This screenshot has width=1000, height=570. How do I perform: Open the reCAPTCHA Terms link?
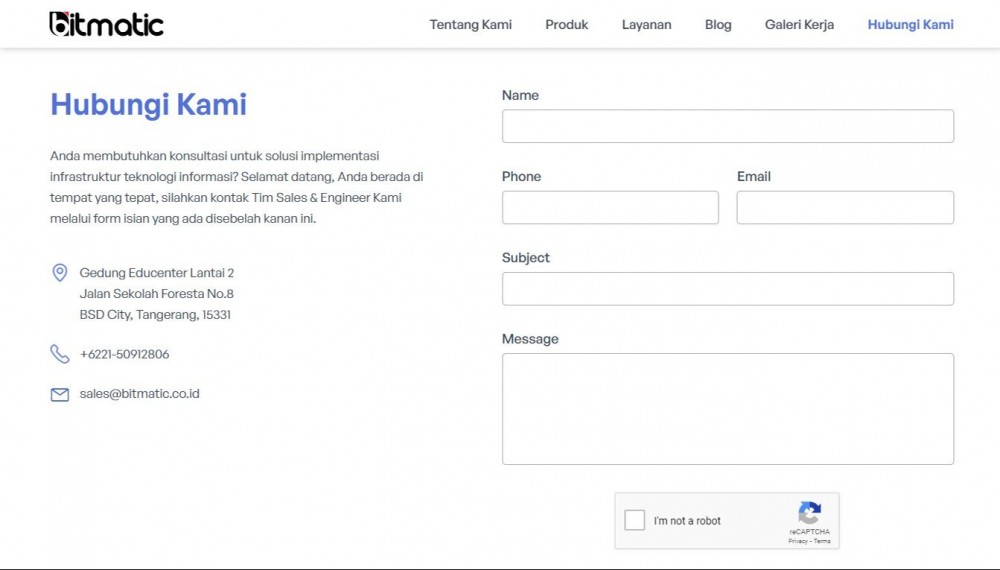pyautogui.click(x=822, y=541)
